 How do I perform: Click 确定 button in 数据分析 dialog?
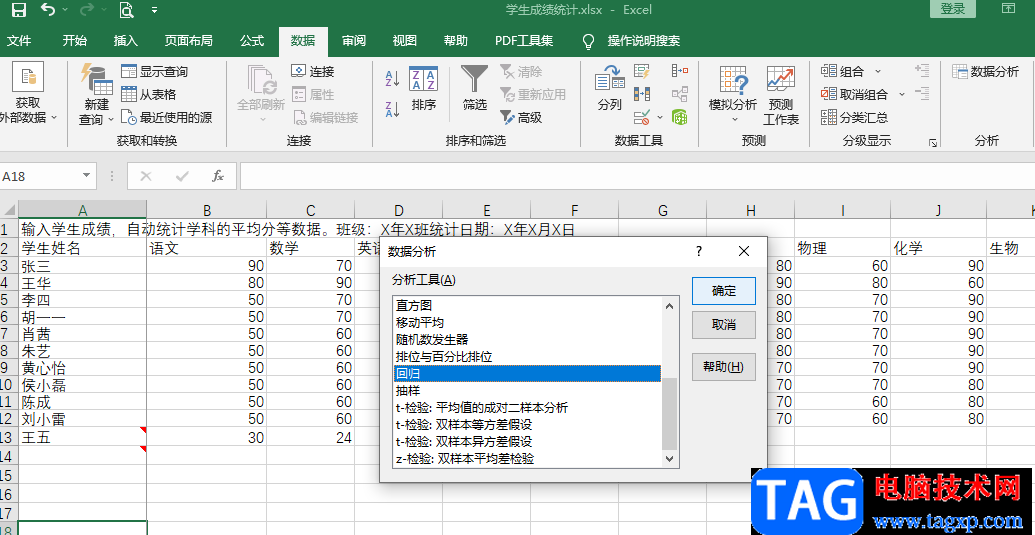point(724,291)
